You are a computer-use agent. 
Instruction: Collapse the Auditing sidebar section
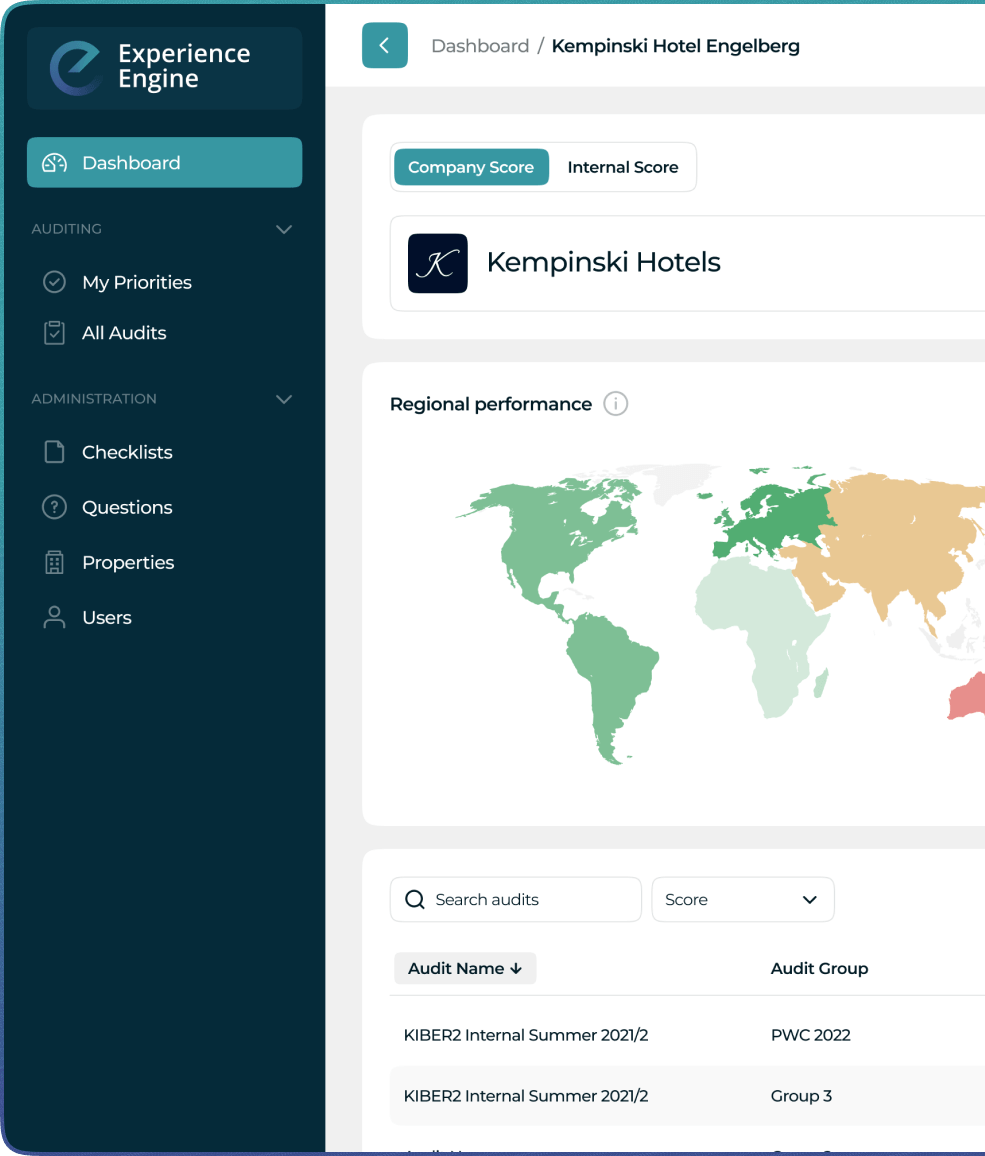click(284, 229)
